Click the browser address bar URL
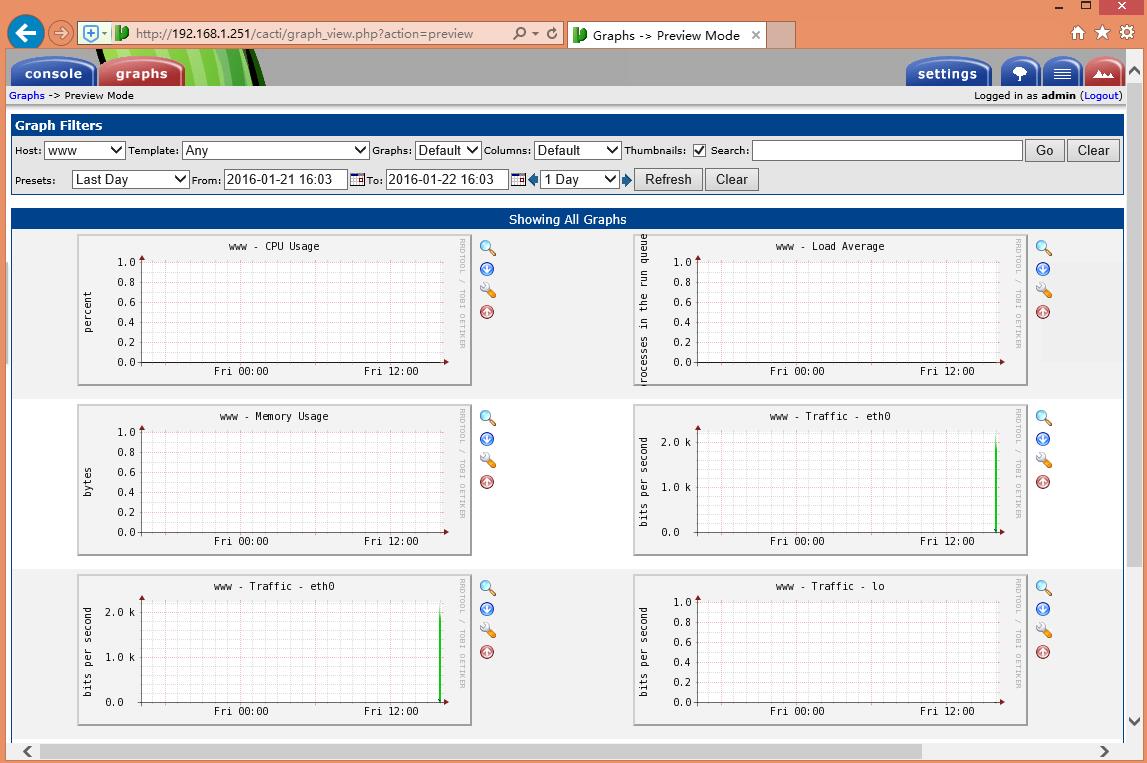Viewport: 1147px width, 763px height. pyautogui.click(x=304, y=34)
